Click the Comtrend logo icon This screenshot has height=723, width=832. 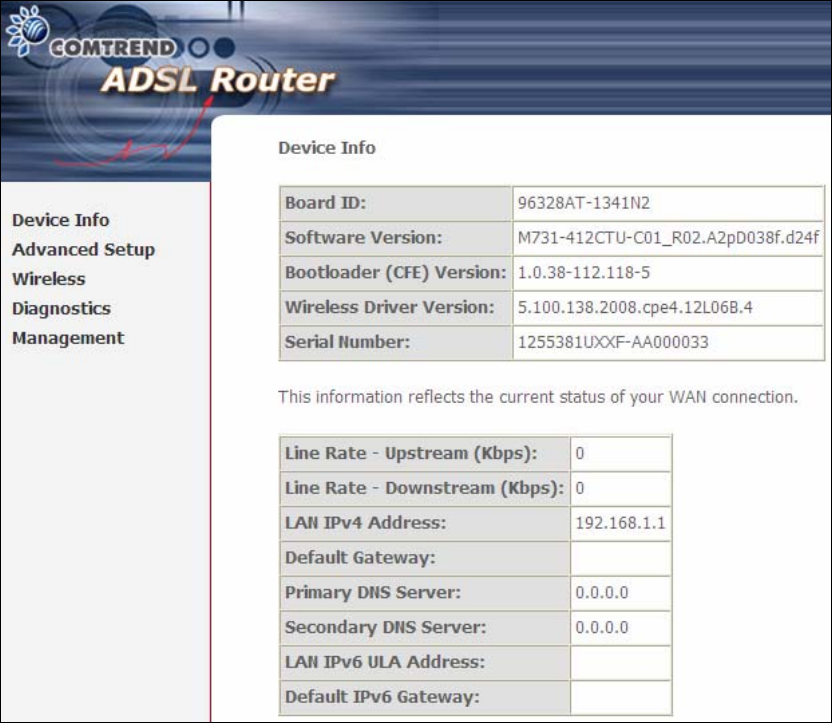[28, 30]
